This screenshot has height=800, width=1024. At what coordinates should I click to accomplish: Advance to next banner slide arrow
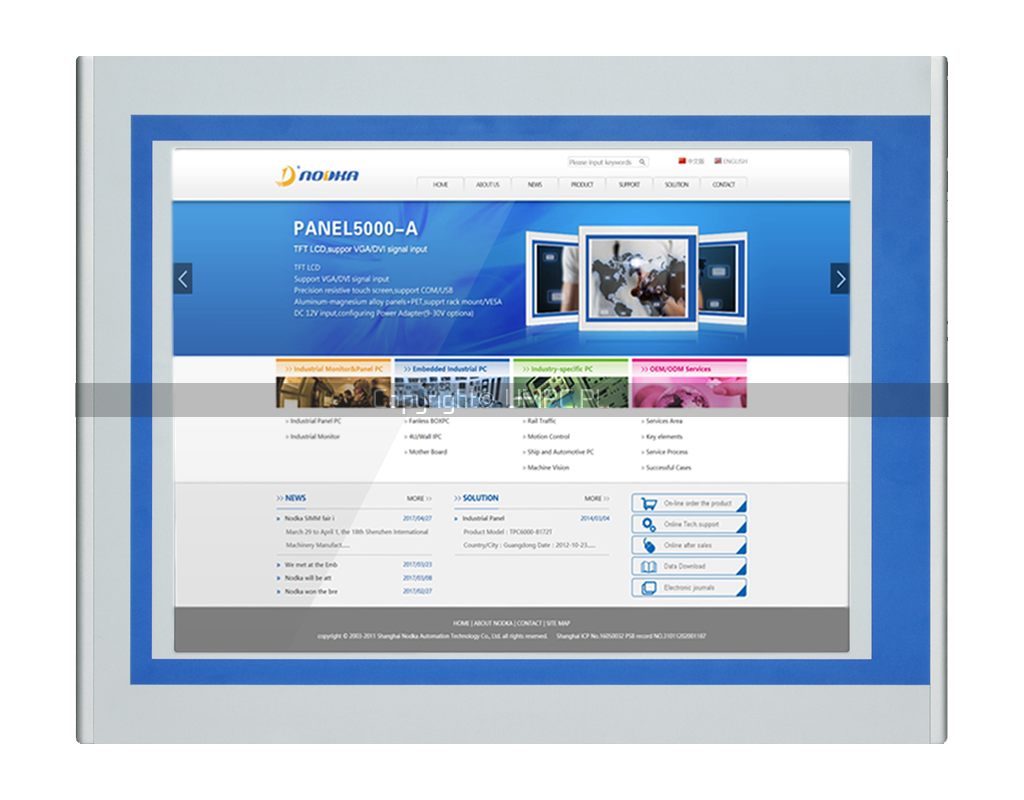(x=840, y=279)
